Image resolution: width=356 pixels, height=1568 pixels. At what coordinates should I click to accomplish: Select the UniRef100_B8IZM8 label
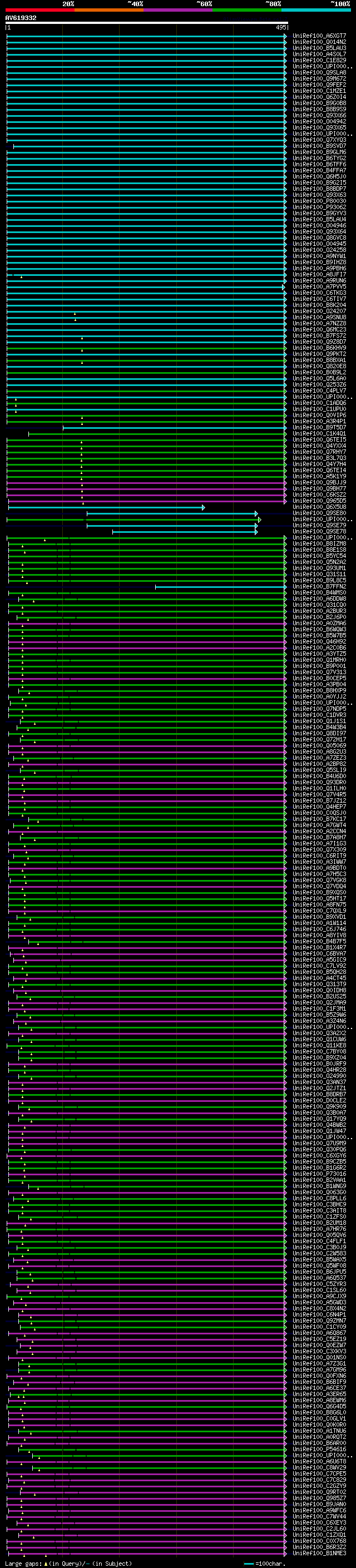[319, 543]
